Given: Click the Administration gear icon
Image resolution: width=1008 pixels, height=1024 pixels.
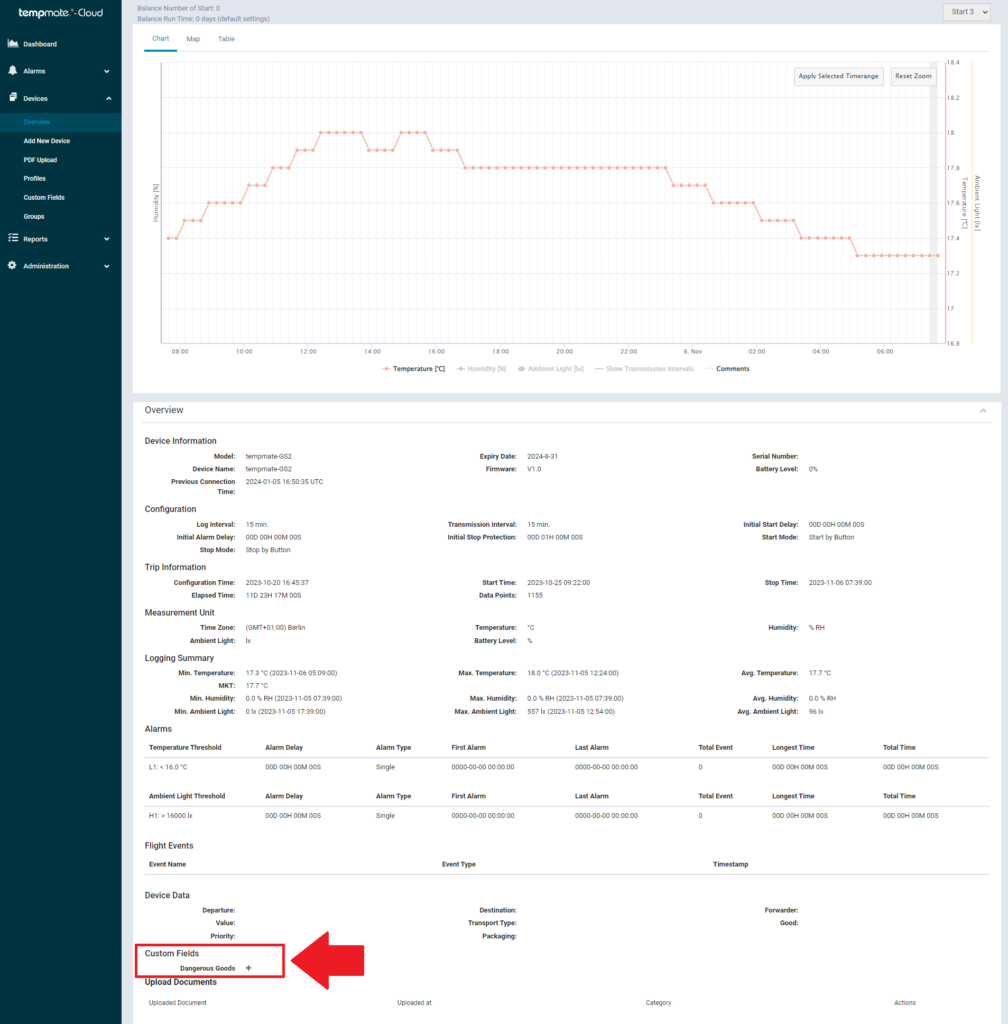Looking at the screenshot, I should click(x=12, y=265).
